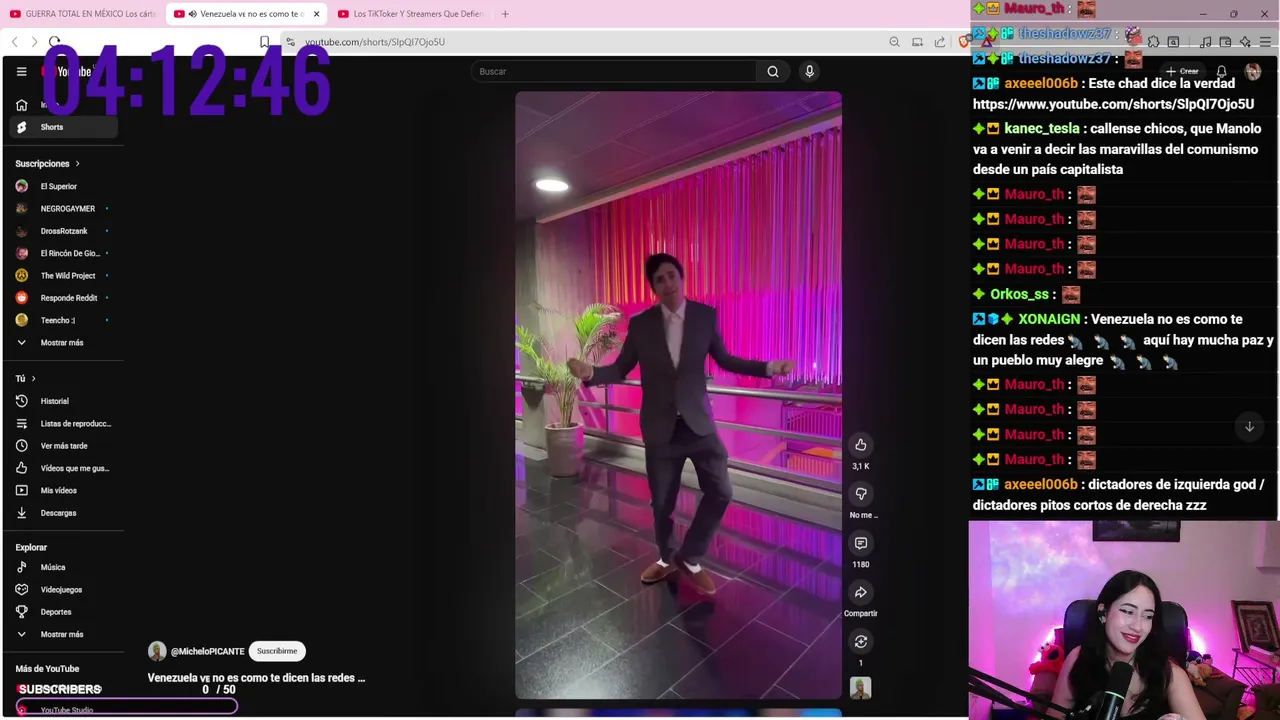The width and height of the screenshot is (1280, 720).
Task: Remix this Short
Action: click(860, 641)
